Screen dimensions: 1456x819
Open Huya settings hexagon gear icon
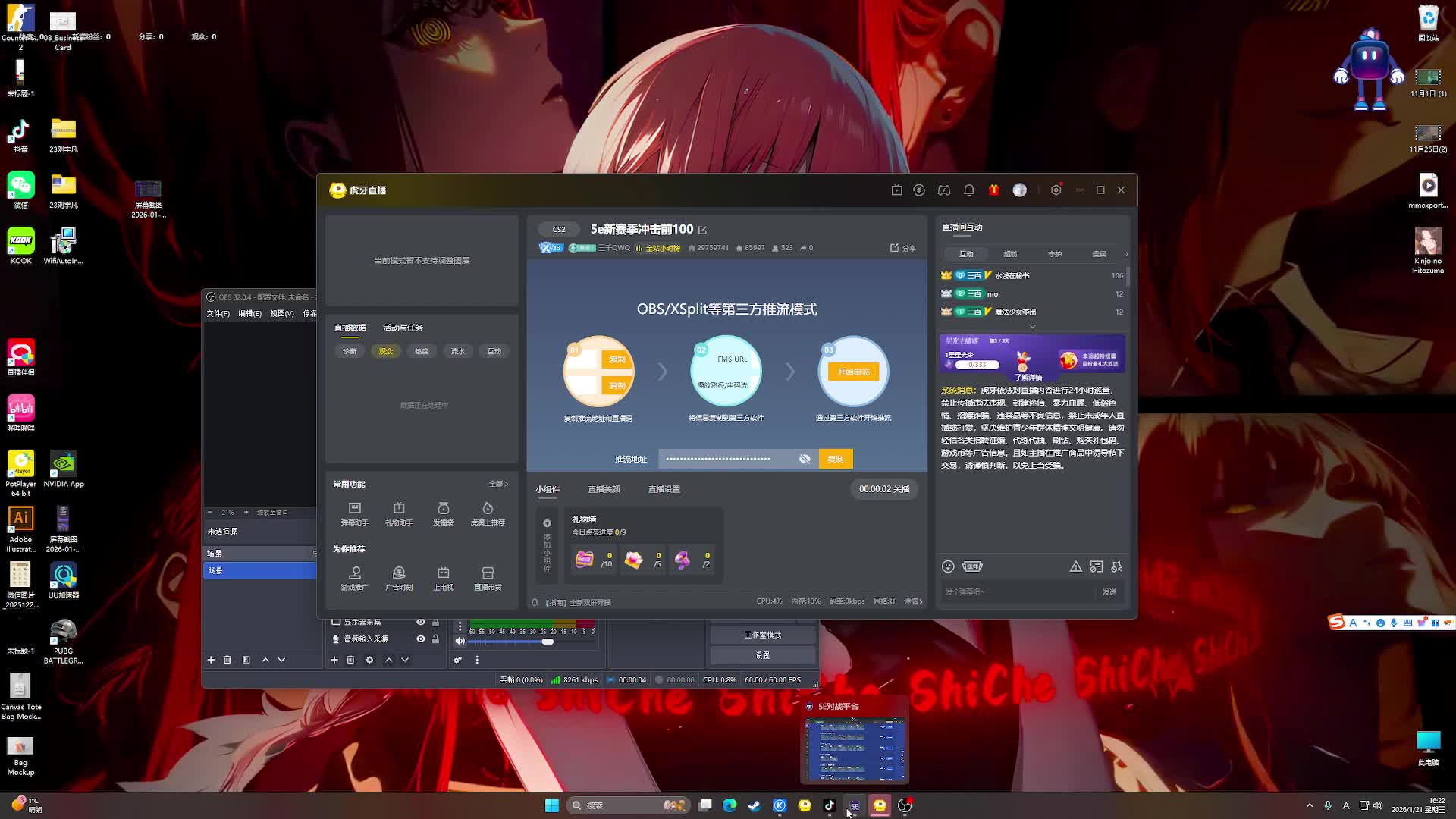[x=1056, y=190]
